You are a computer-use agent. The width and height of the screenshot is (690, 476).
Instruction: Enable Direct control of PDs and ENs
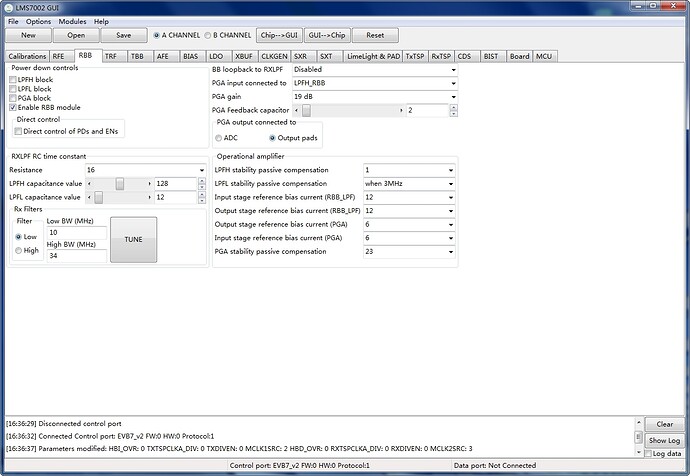(18, 131)
